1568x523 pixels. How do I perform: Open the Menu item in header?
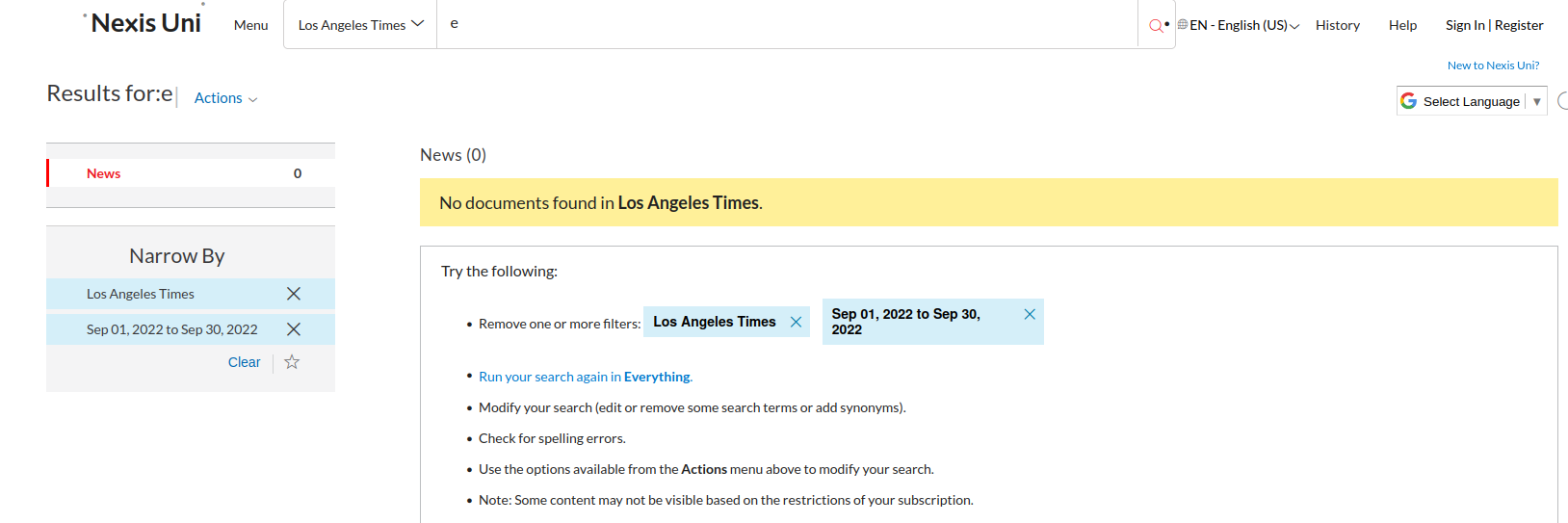(x=250, y=25)
